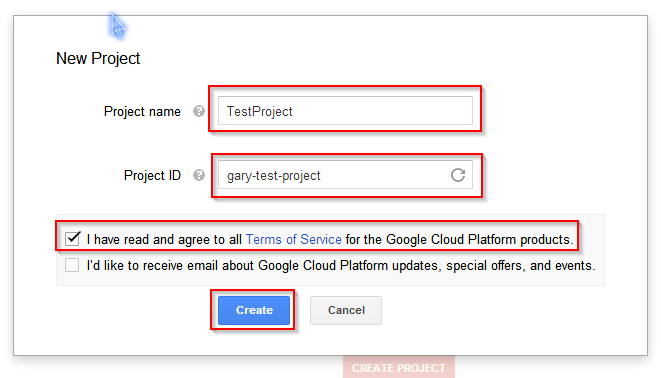This screenshot has height=378, width=661.
Task: Click the Project ID help icon
Action: point(199,175)
